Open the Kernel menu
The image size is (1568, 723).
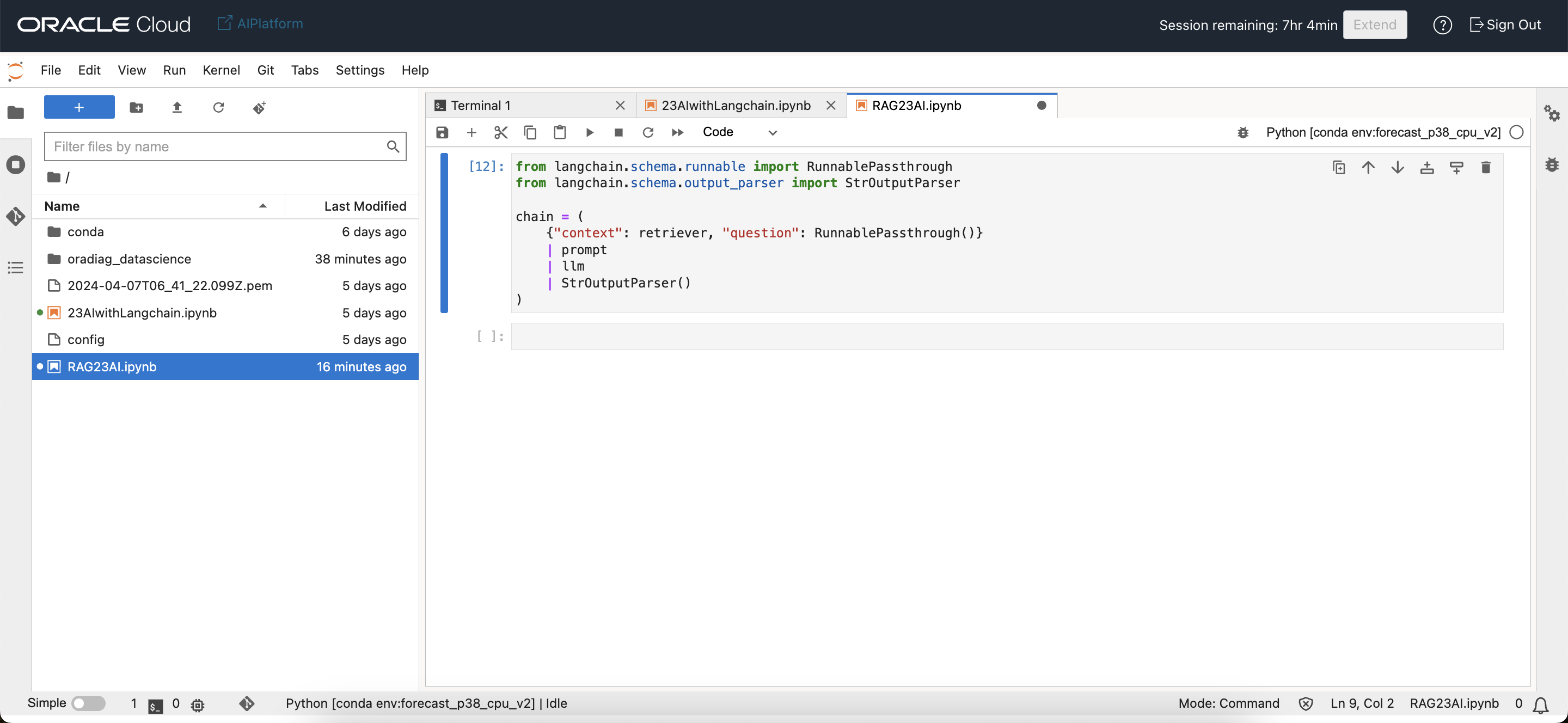coord(221,70)
